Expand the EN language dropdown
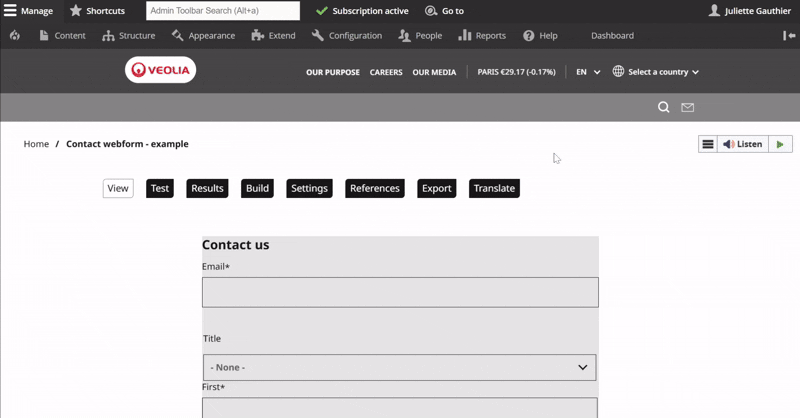 pyautogui.click(x=588, y=72)
